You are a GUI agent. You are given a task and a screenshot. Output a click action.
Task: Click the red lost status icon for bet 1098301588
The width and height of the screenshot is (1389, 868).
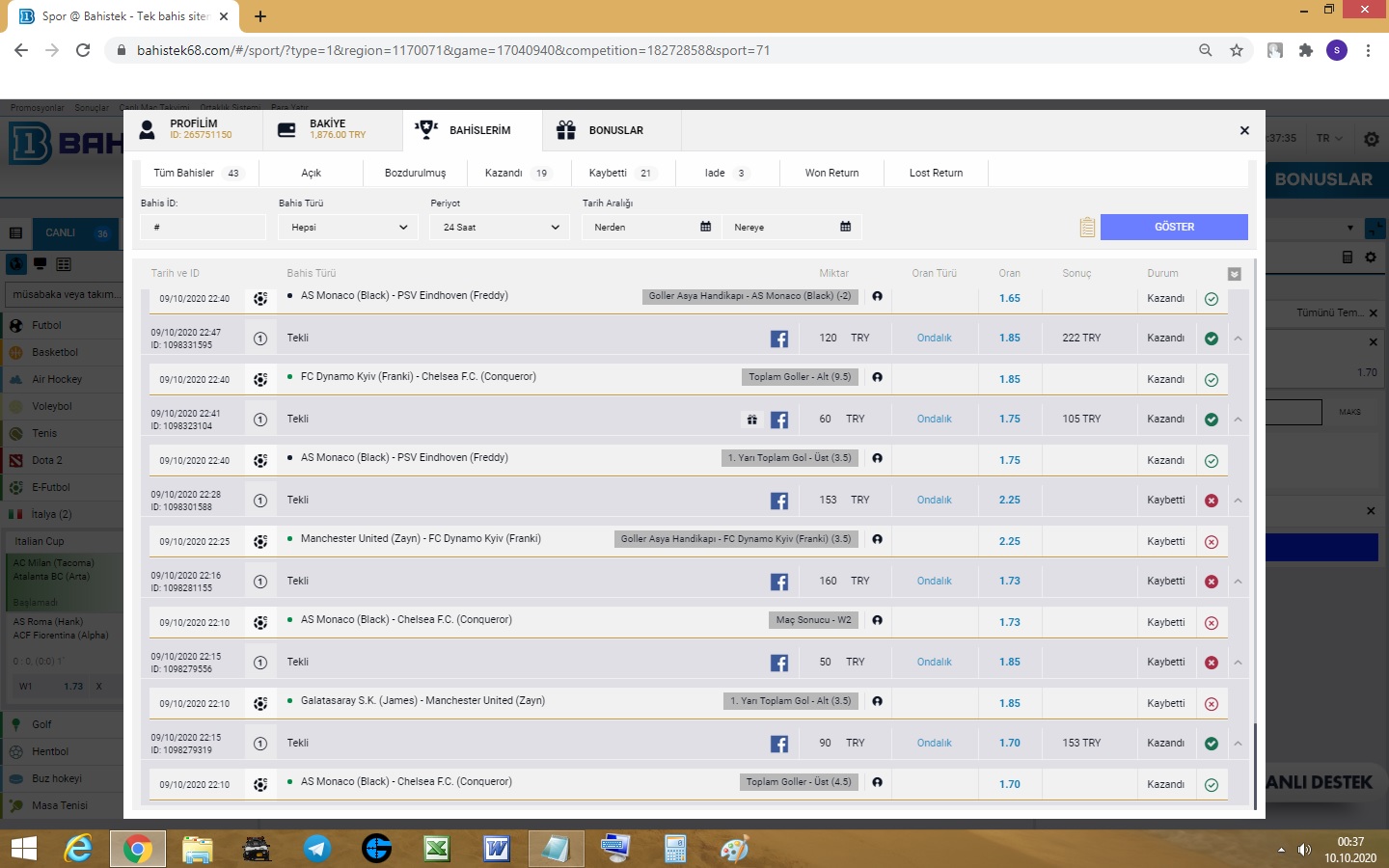[x=1212, y=501]
